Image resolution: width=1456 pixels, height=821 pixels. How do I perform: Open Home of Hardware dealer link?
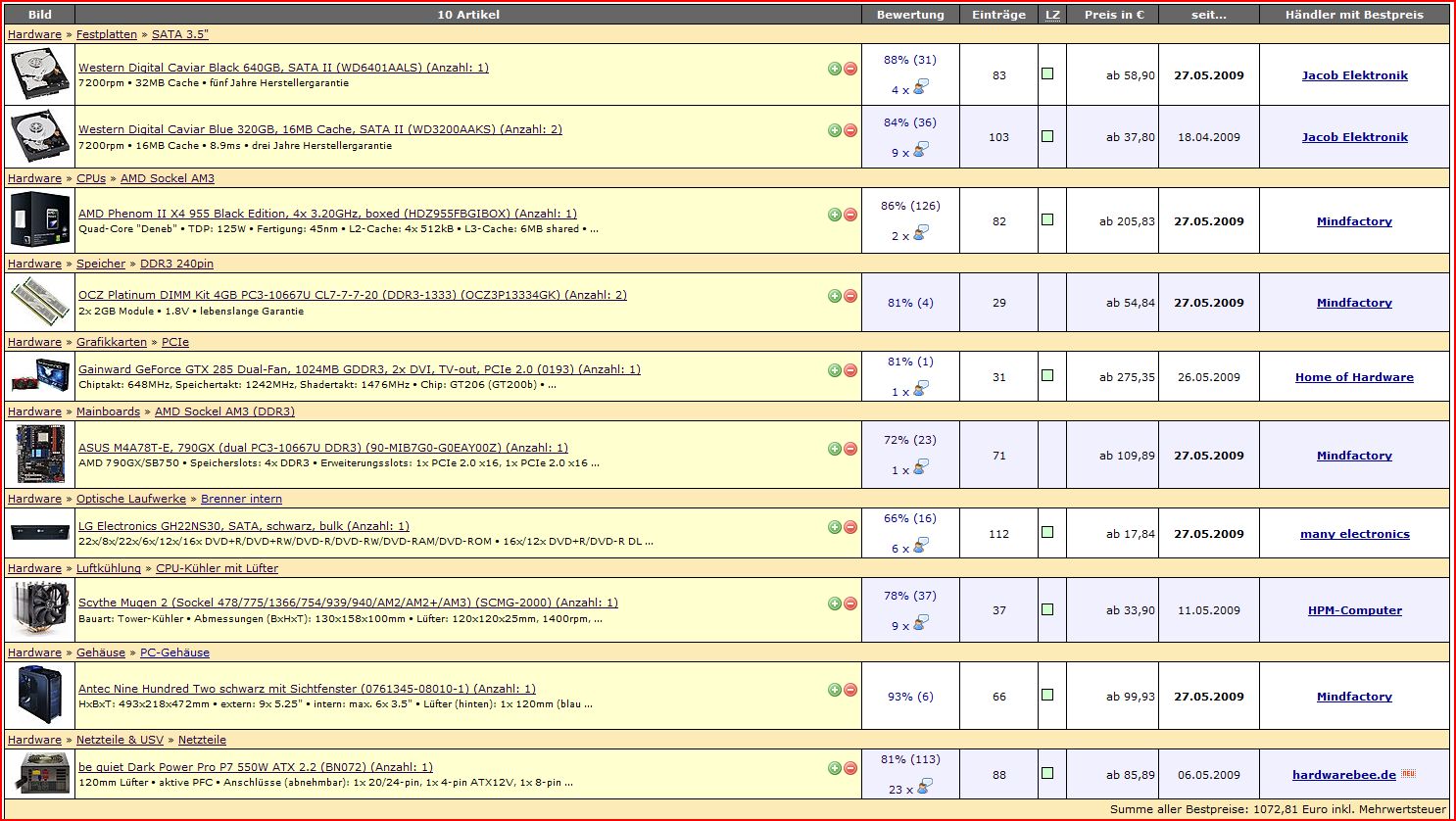(1354, 377)
